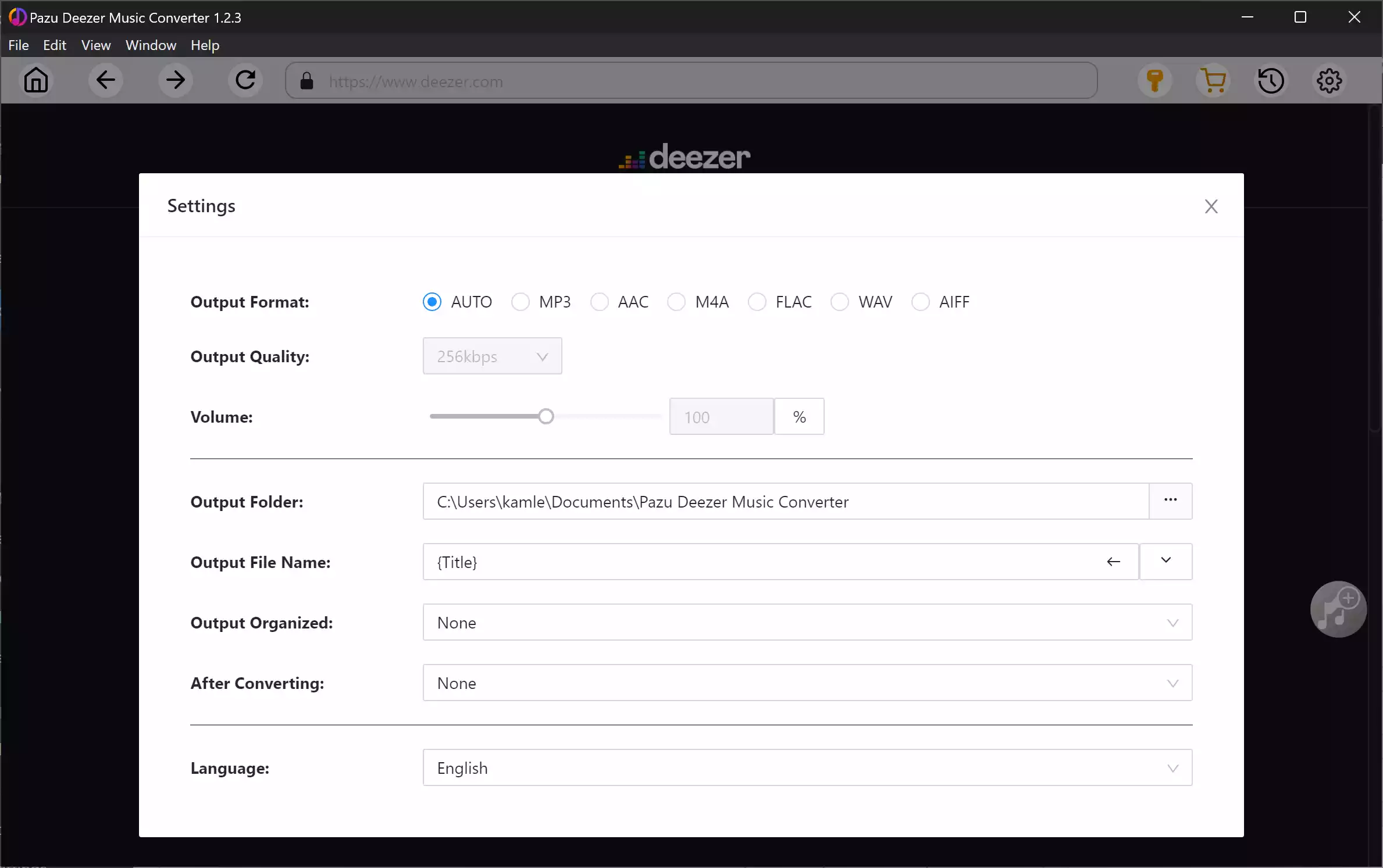Open the settings gear icon

1329,80
